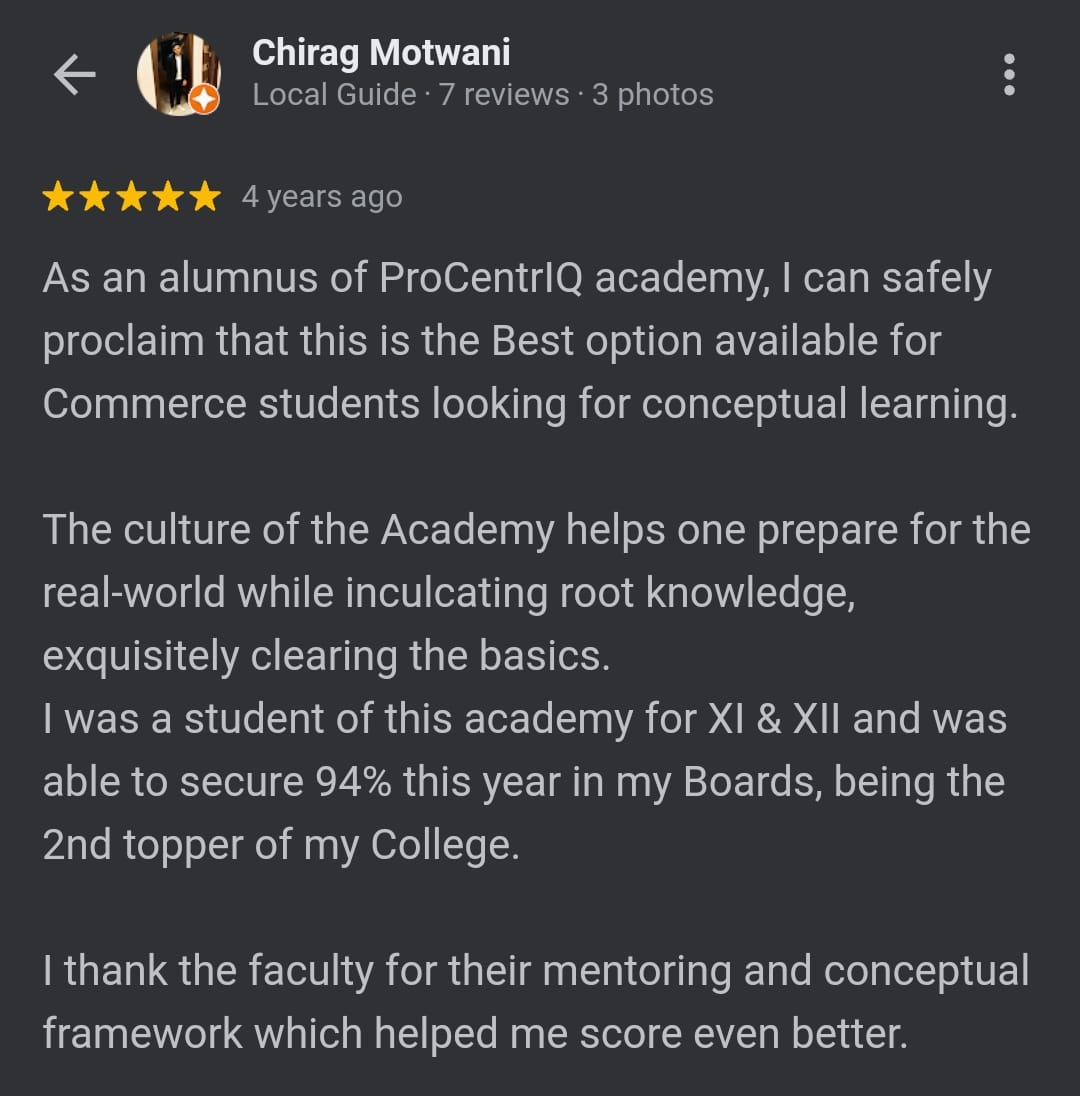Viewport: 1080px width, 1096px height.
Task: Click the word 'ProCentrIQ' in the review
Action: 481,279
